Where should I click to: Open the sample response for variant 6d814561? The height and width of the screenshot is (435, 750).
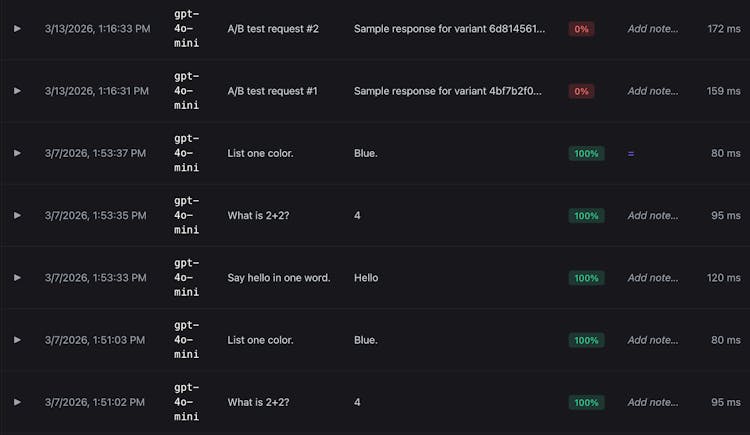[449, 29]
